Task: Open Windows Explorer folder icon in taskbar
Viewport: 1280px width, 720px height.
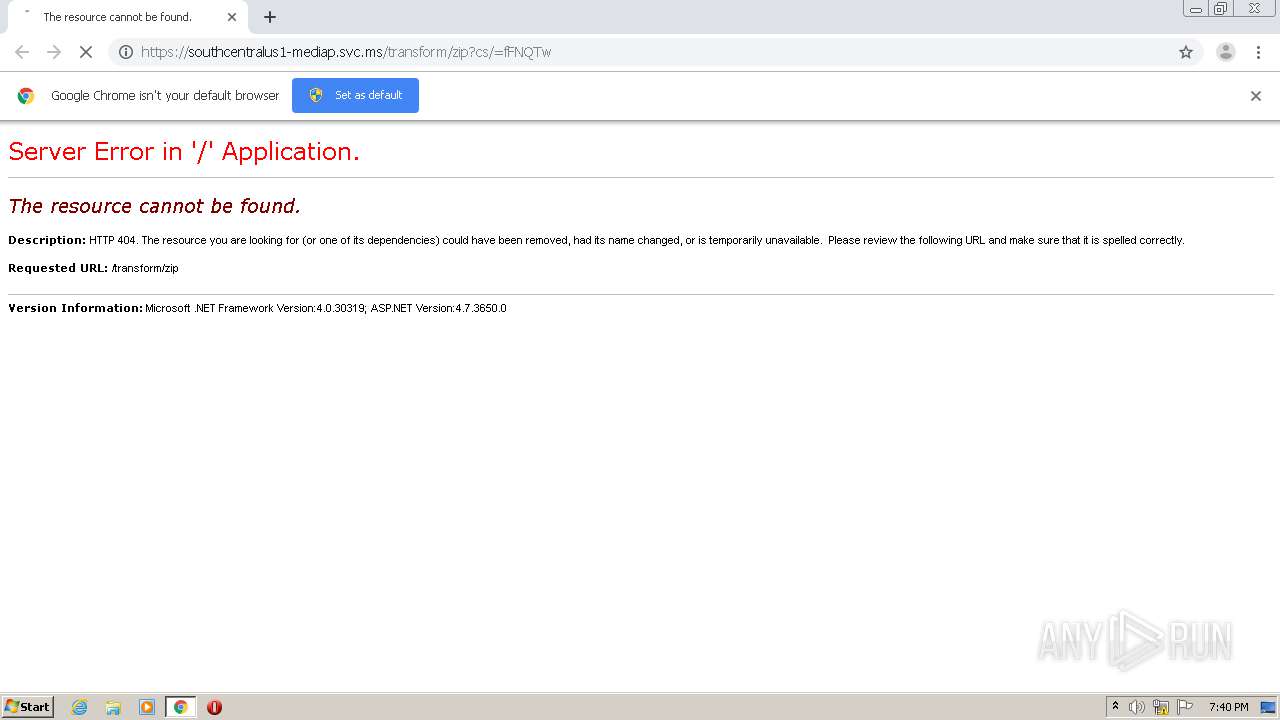Action: coord(113,707)
